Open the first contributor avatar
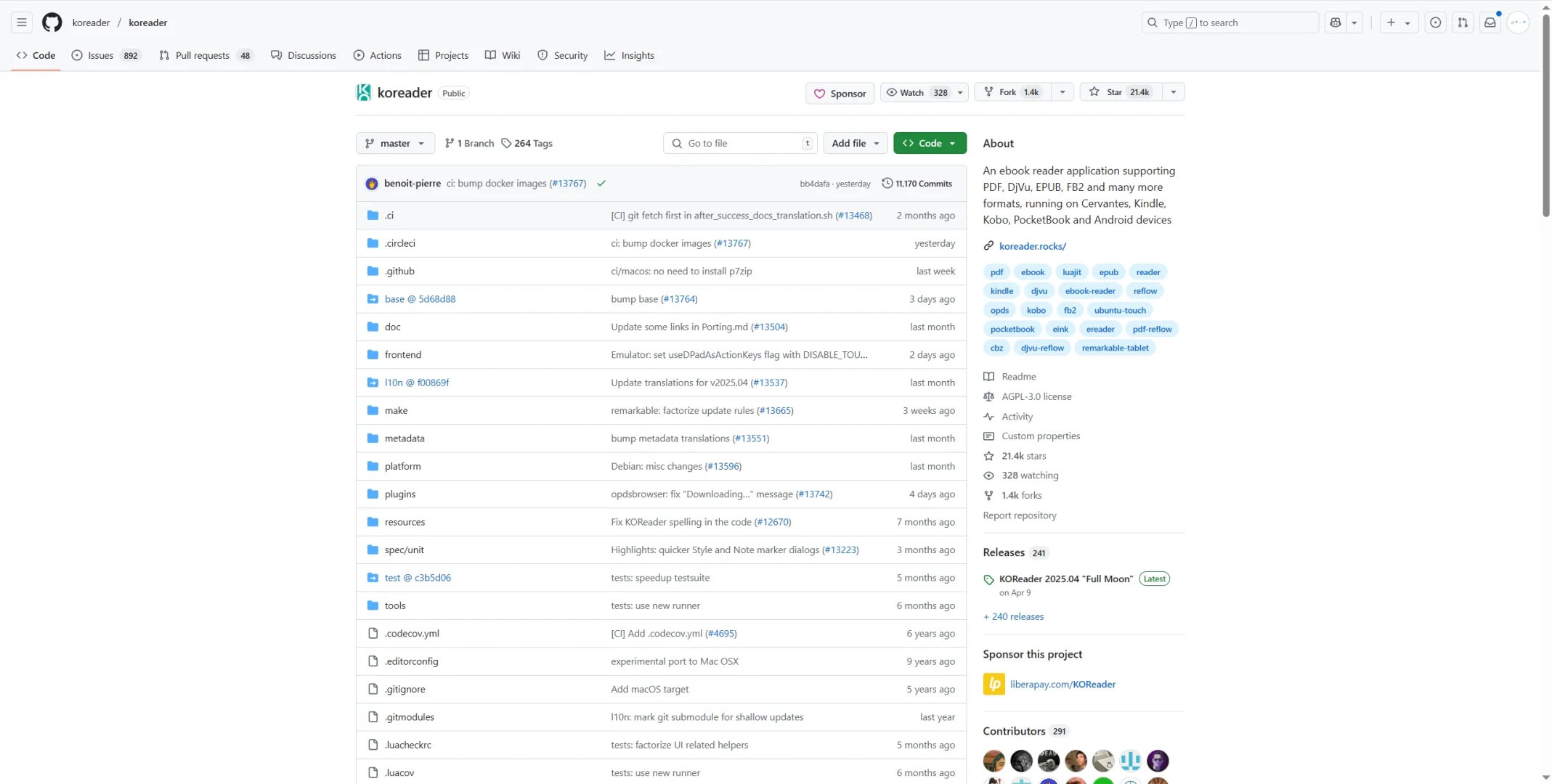Screen dimensions: 1552x784 (994, 761)
